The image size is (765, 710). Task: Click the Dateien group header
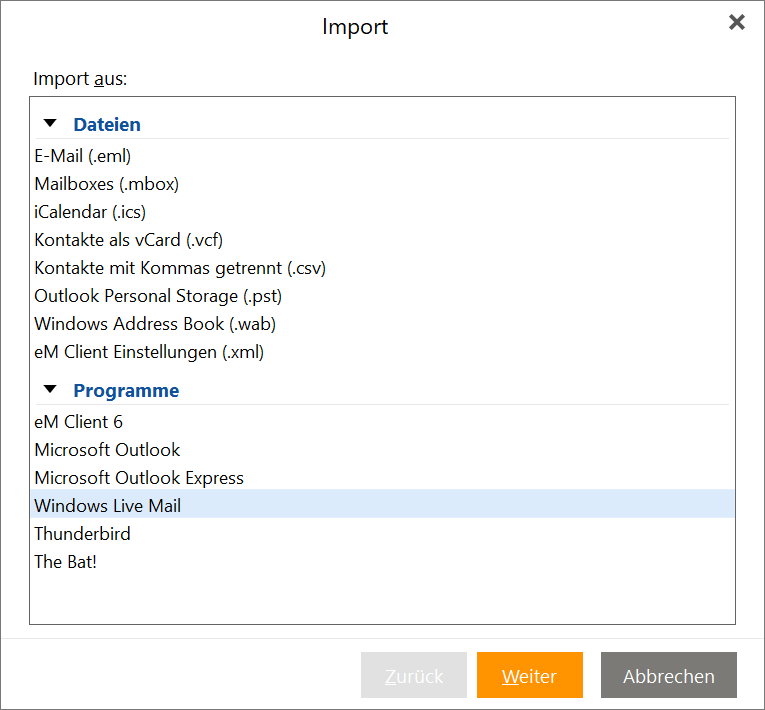point(107,124)
